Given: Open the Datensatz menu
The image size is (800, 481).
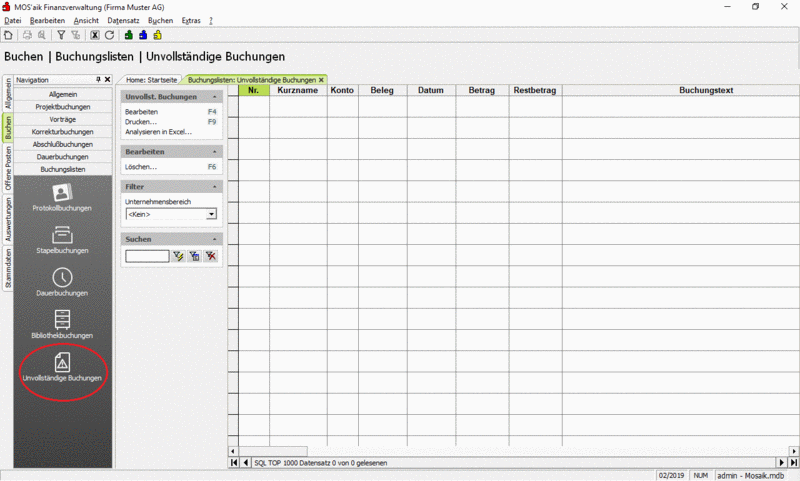Looking at the screenshot, I should point(123,20).
